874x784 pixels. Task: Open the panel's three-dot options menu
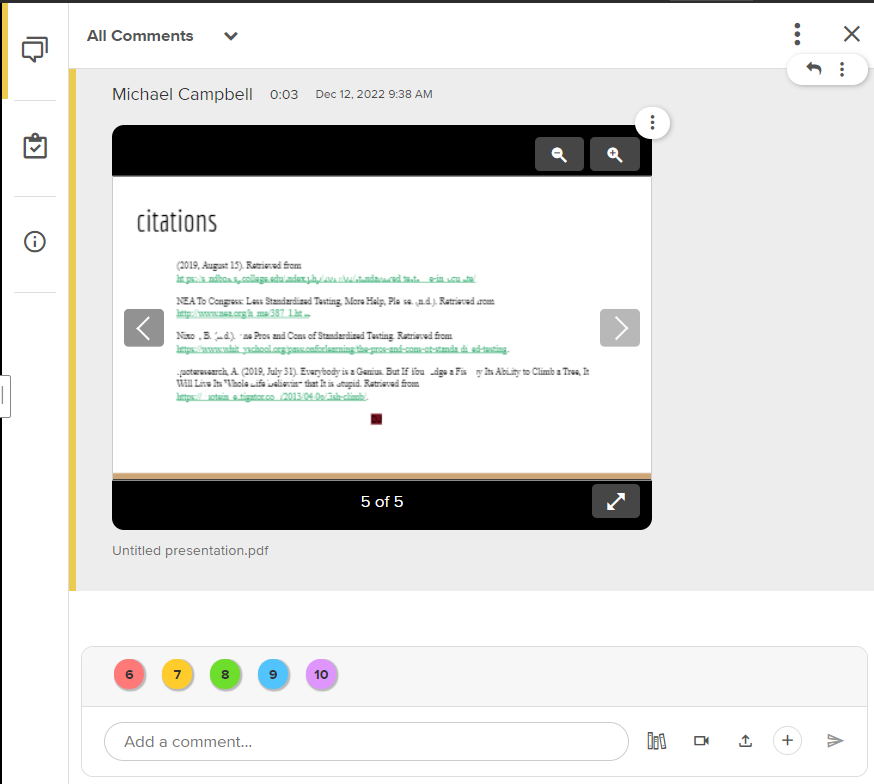click(x=797, y=34)
